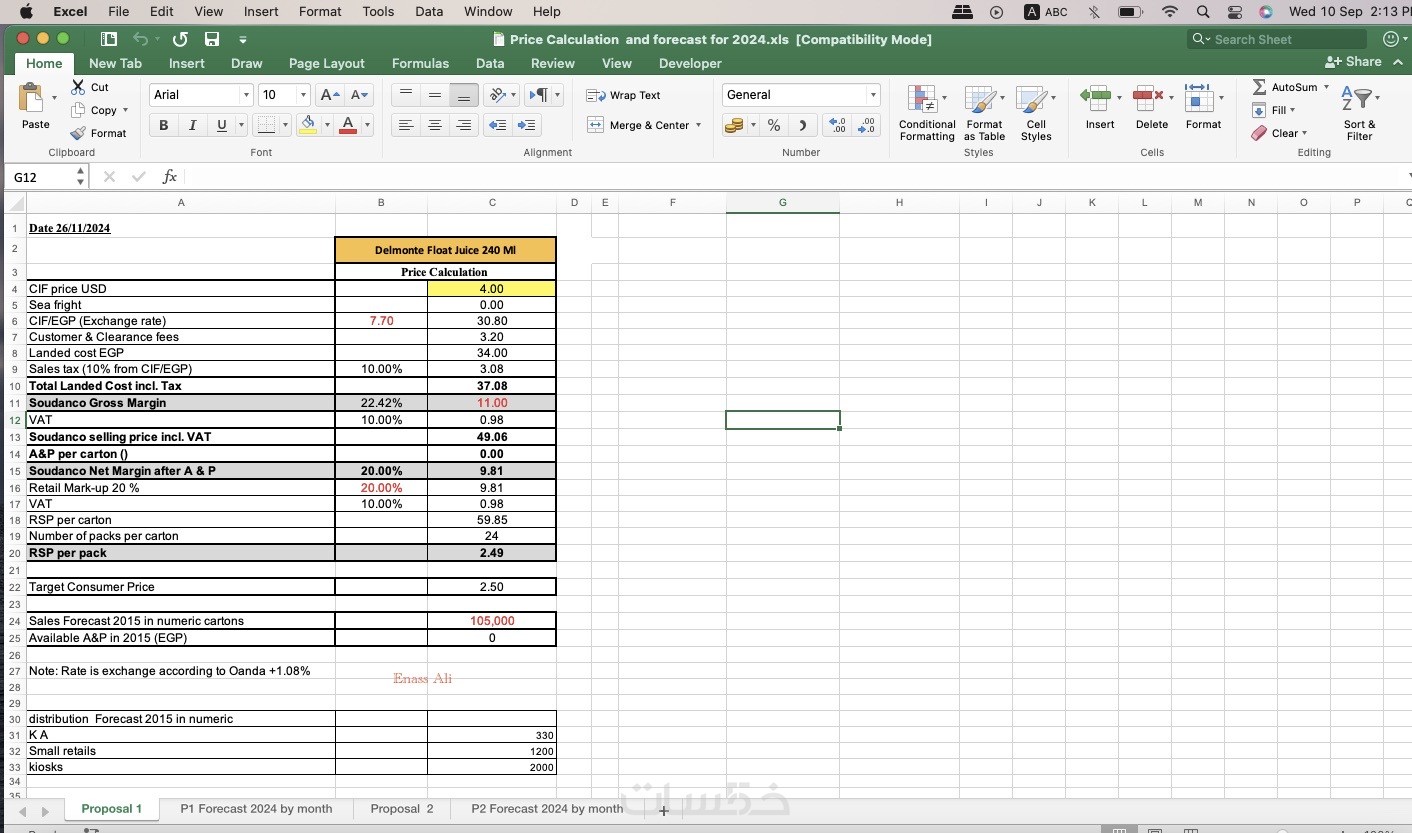Click the Copy icon in Clipboard group

pyautogui.click(x=79, y=110)
